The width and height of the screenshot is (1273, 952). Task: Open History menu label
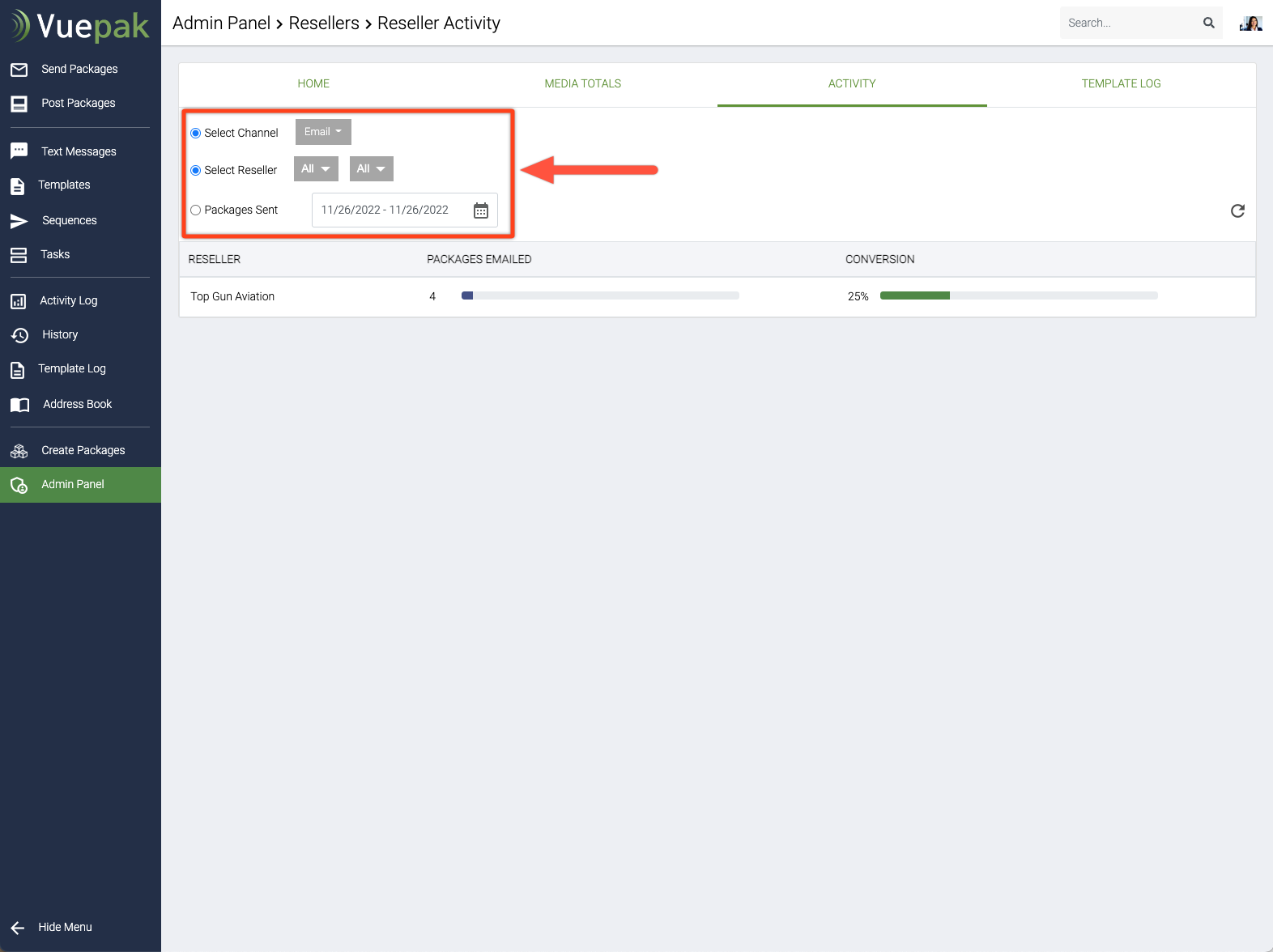60,334
